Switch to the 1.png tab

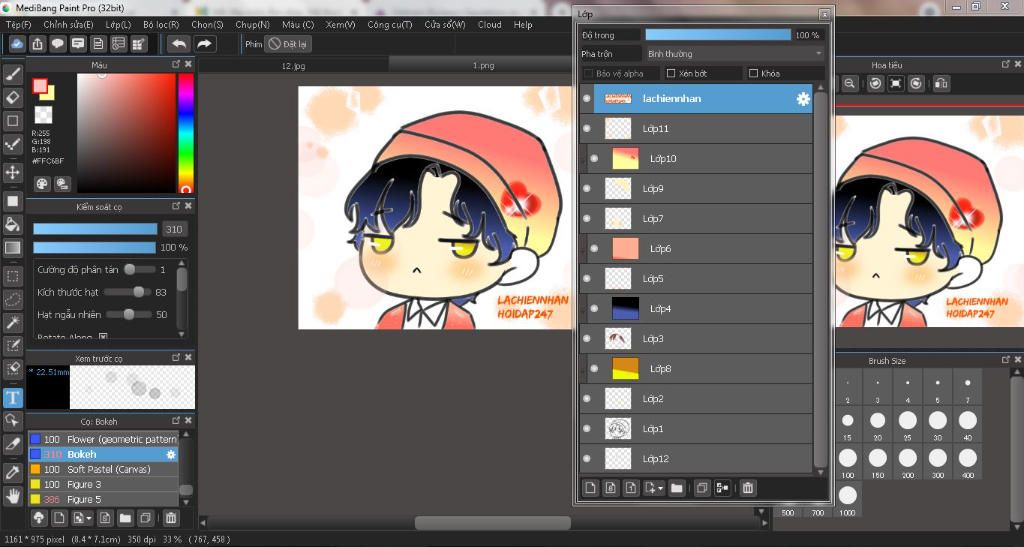[483, 66]
